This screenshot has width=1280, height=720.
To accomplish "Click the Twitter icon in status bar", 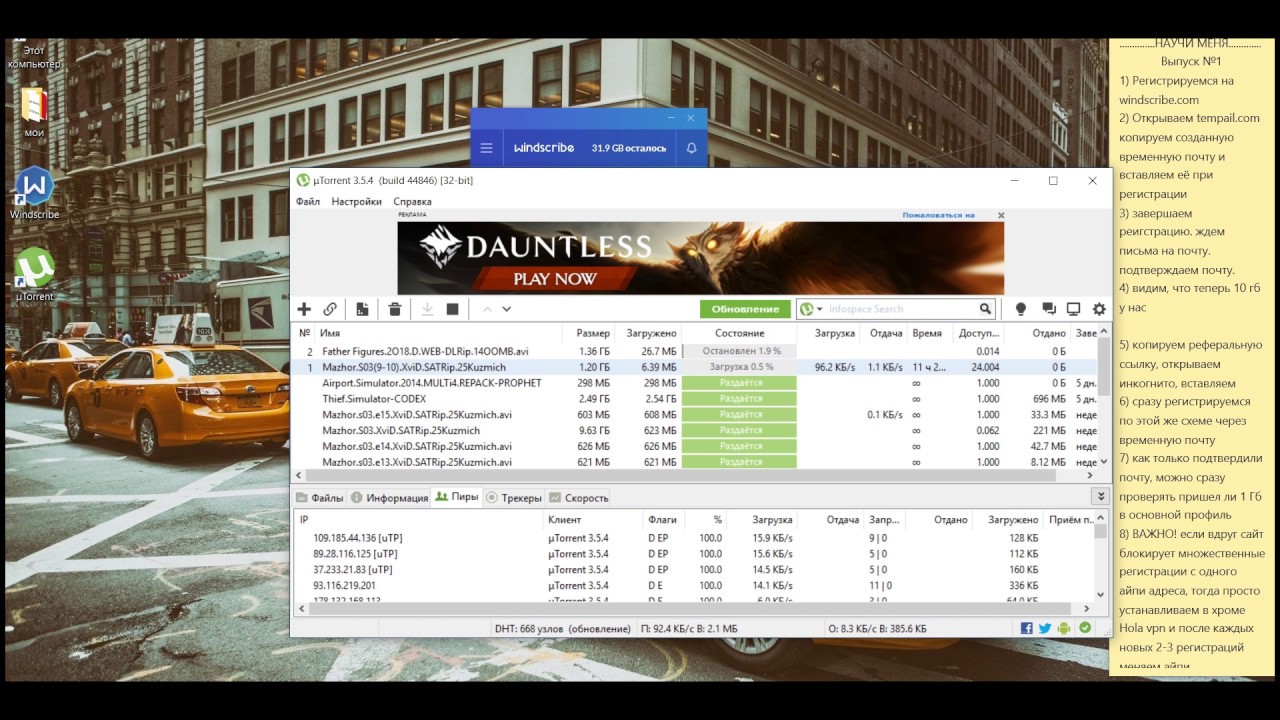I will coord(1045,628).
